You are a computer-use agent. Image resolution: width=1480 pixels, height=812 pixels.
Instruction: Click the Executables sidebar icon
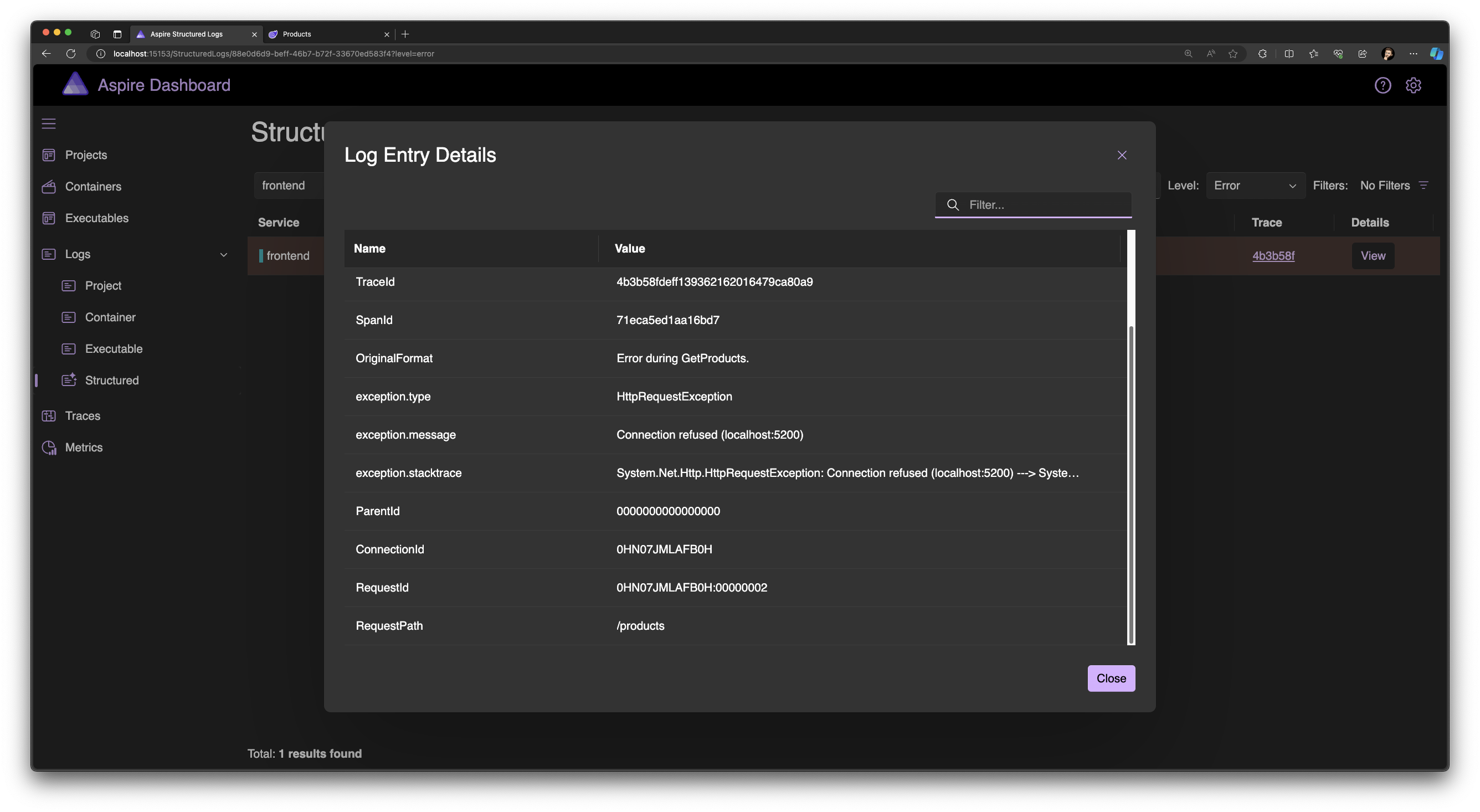coord(49,218)
